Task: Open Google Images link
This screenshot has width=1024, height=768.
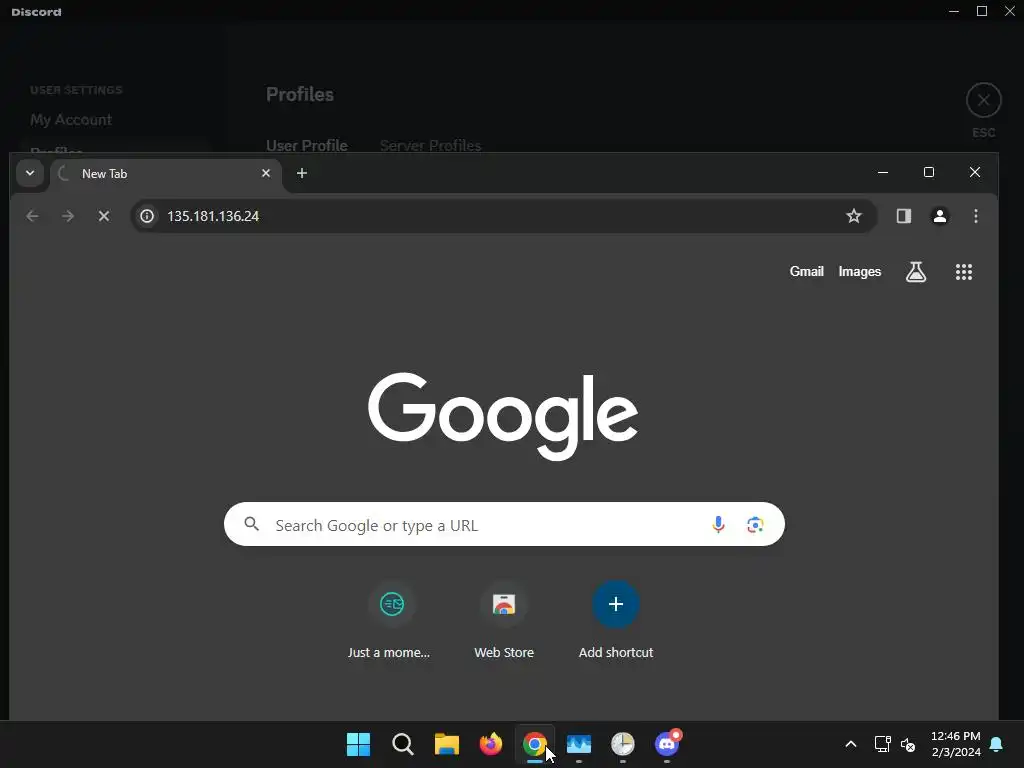Action: click(x=859, y=272)
